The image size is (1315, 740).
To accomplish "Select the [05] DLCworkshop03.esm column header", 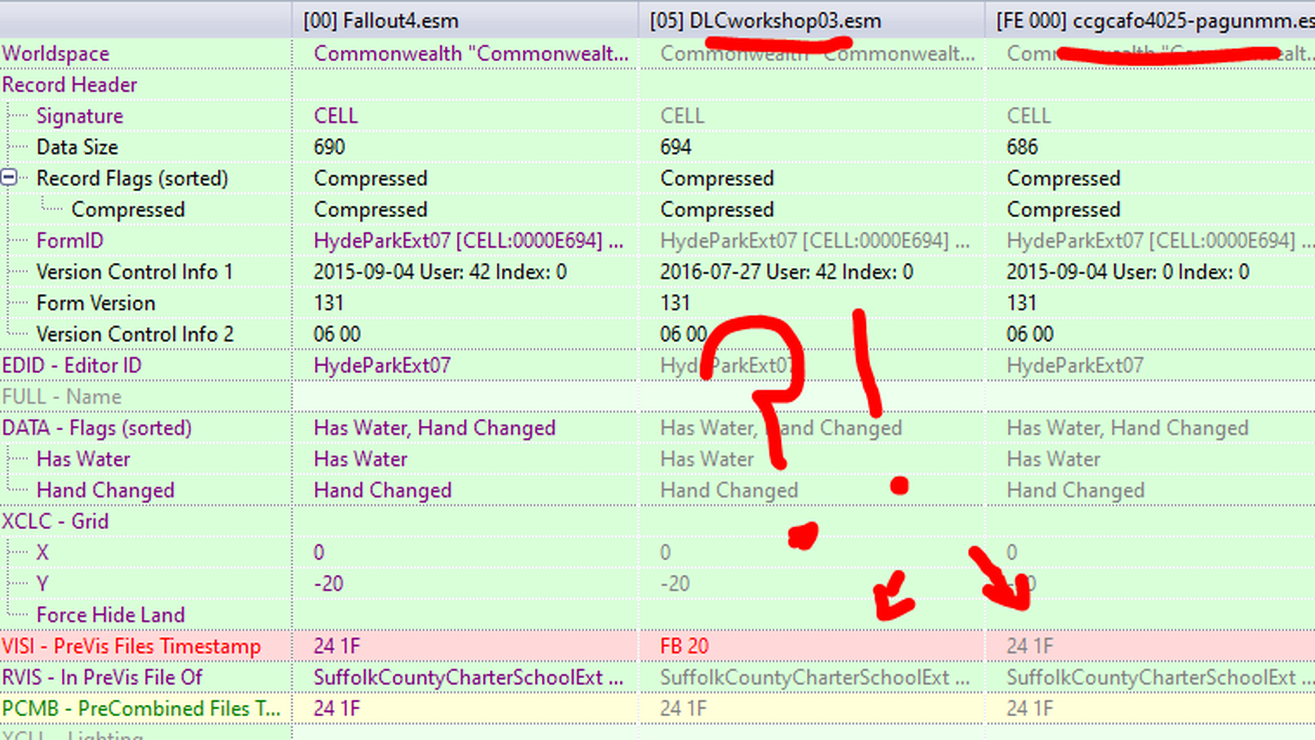I will pos(765,20).
